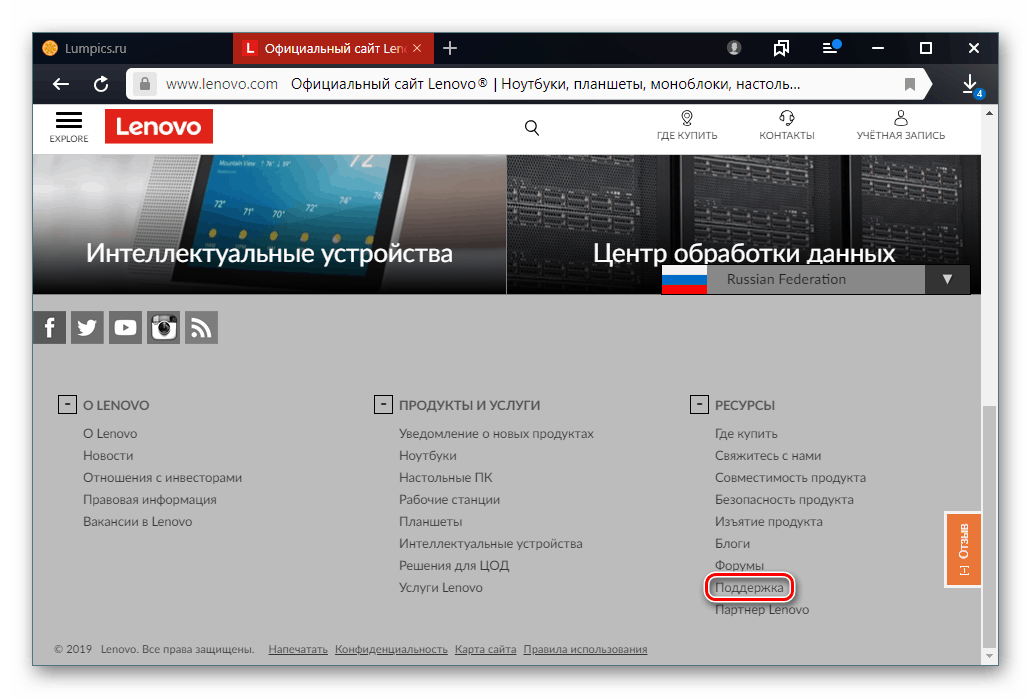
Task: Open the Планшеты link
Action: tap(430, 521)
